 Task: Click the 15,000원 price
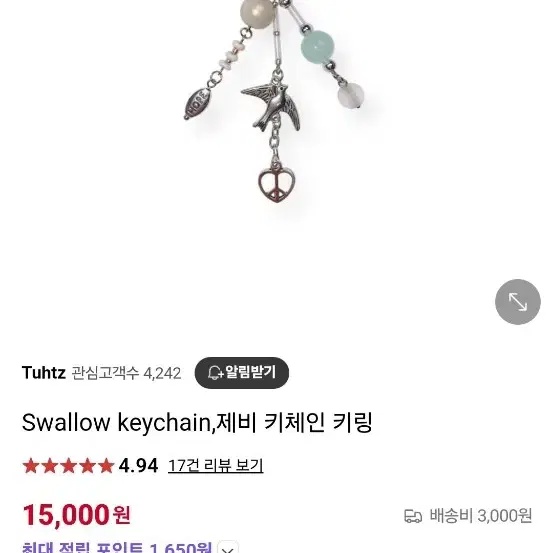point(77,515)
